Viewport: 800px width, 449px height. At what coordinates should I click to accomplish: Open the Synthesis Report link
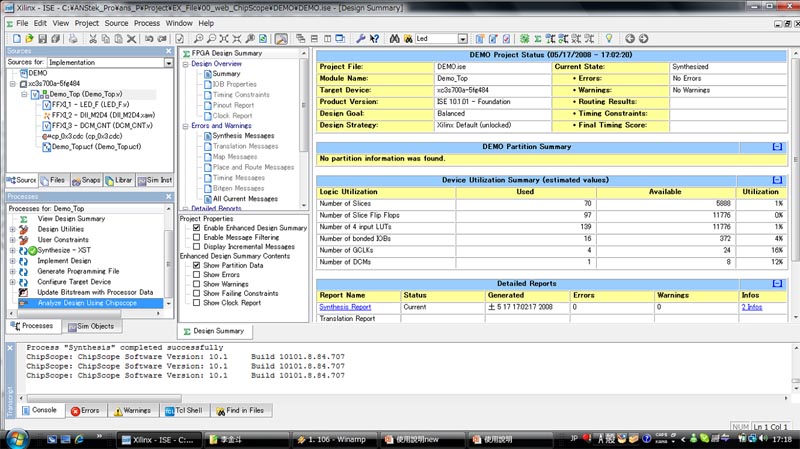pyautogui.click(x=345, y=307)
